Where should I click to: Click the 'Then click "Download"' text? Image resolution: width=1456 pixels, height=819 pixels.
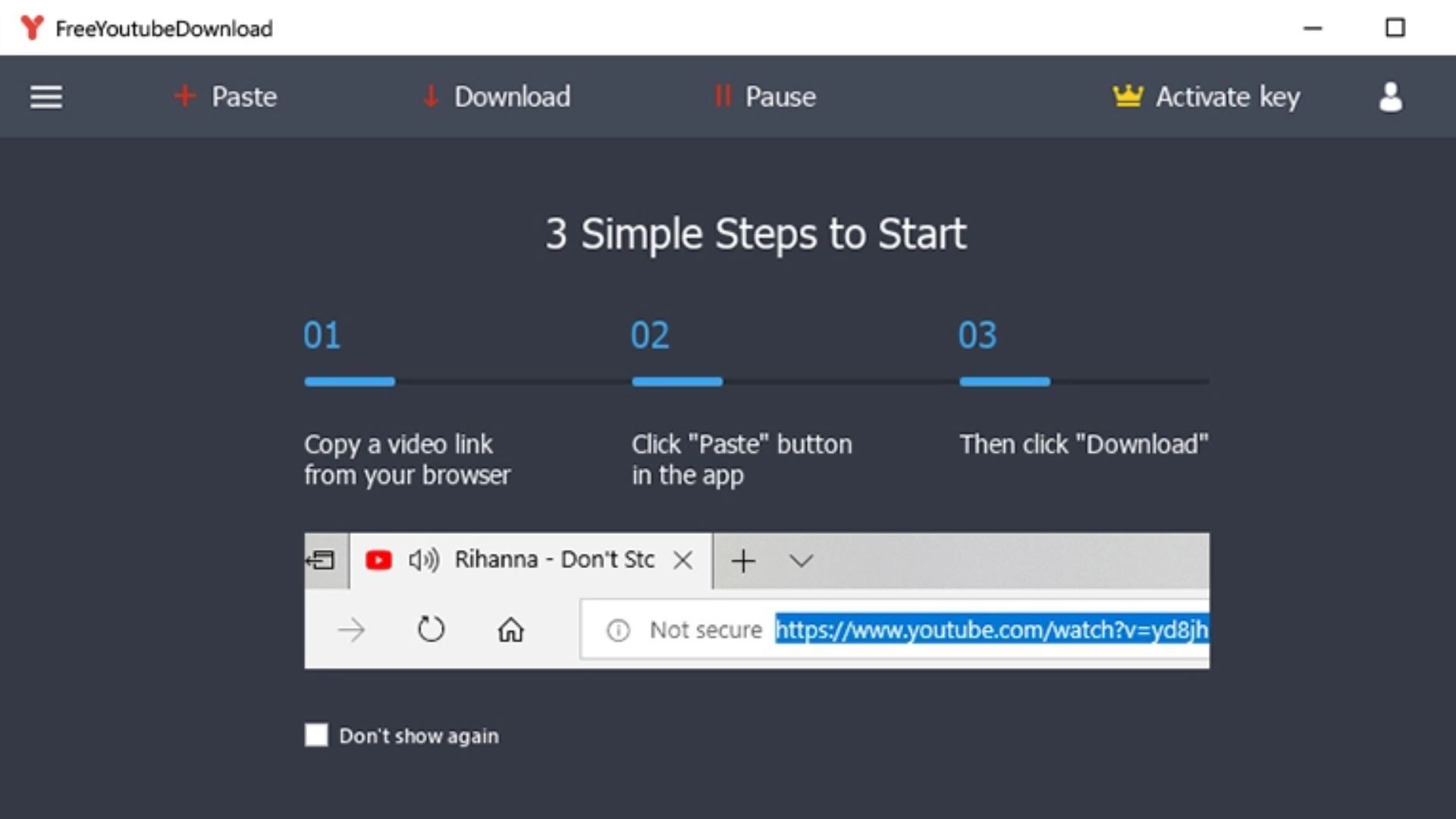[x=1084, y=444]
